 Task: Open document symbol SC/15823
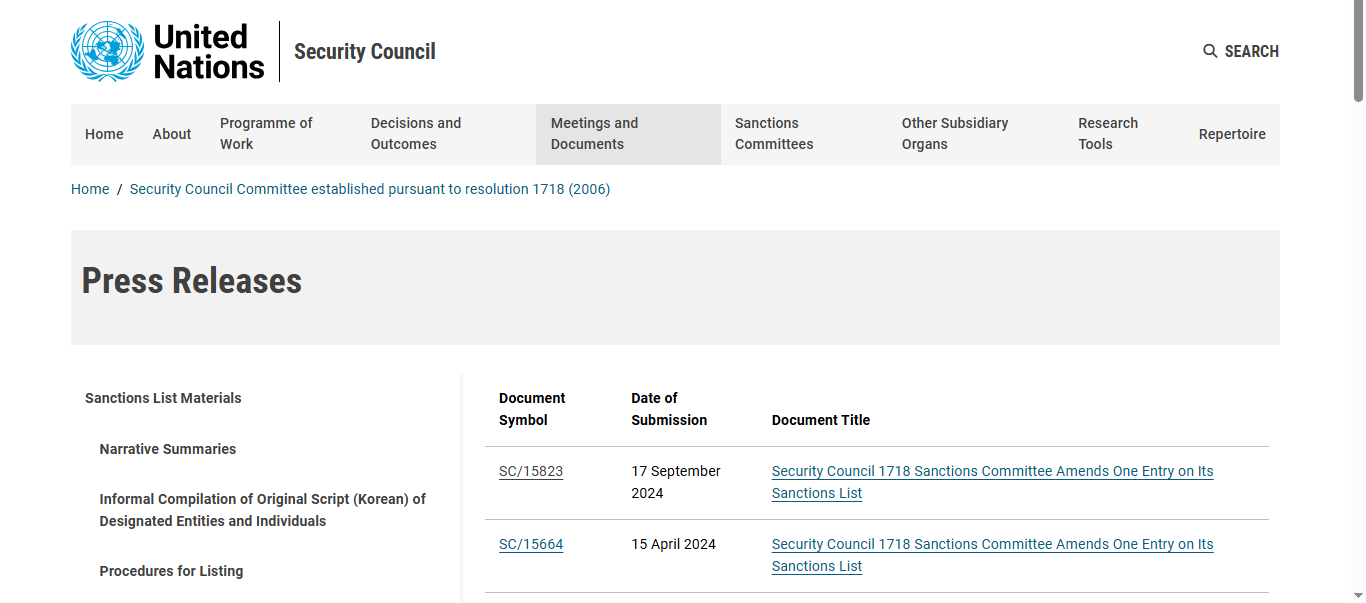pos(531,471)
